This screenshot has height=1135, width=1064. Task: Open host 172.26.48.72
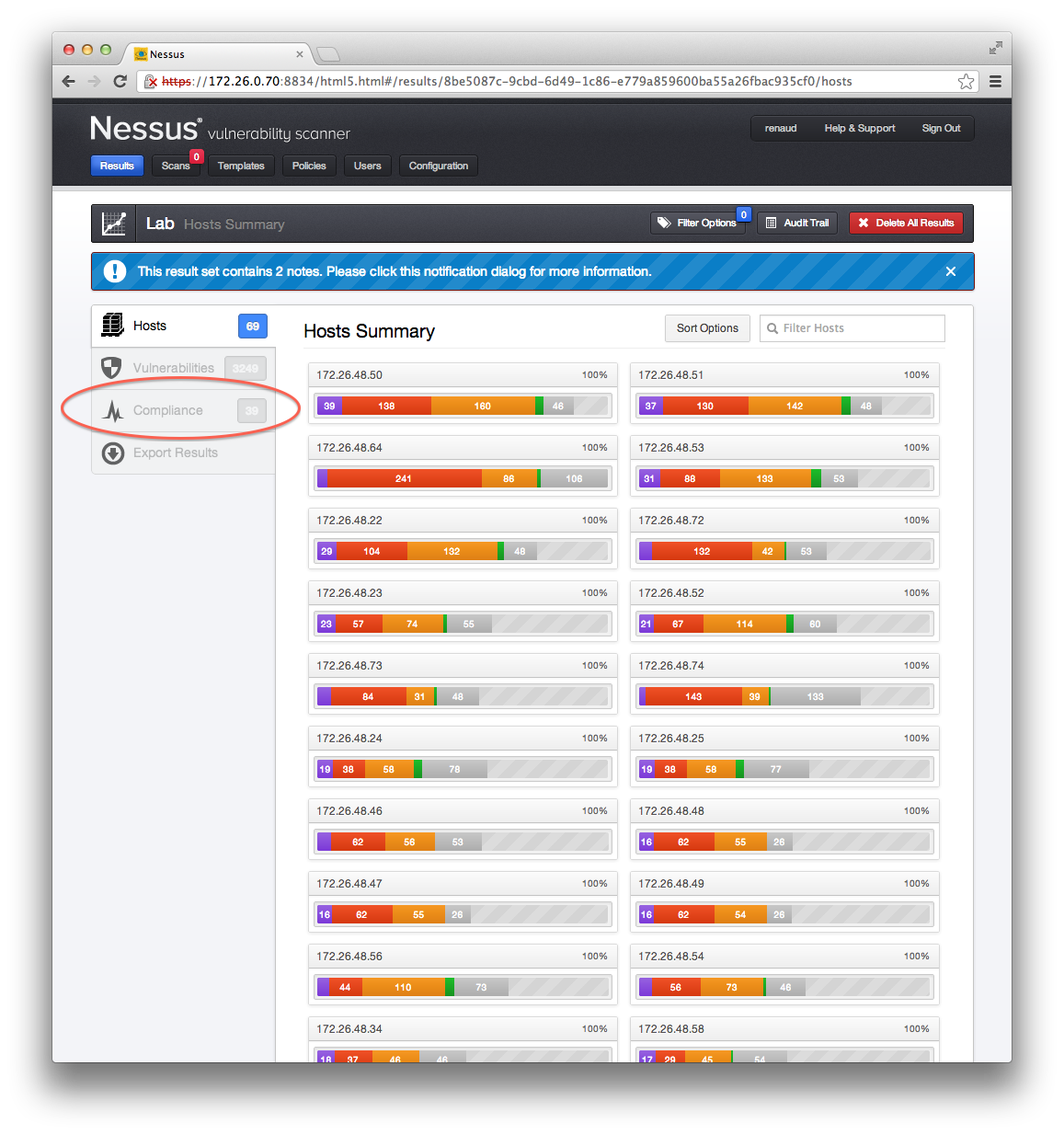(x=784, y=537)
